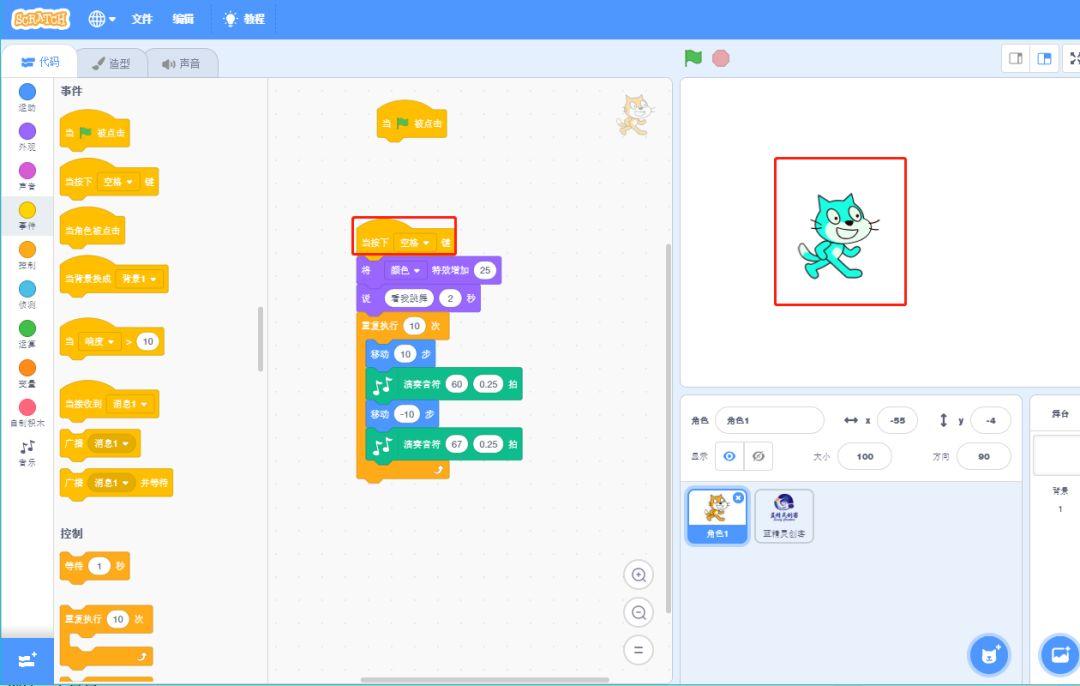The height and width of the screenshot is (686, 1080).
Task: Select the 事件 (Events) yellow category
Action: (27, 215)
